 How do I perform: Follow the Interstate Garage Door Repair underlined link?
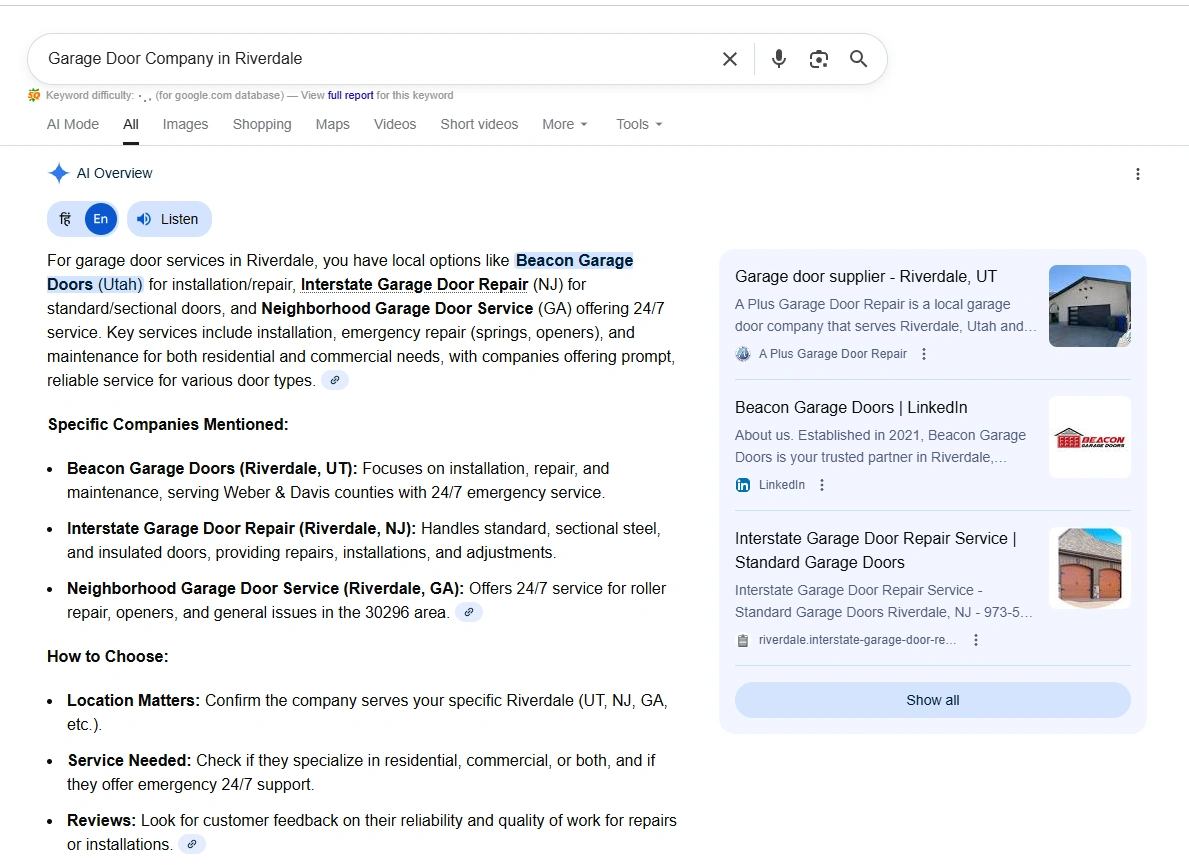414,284
